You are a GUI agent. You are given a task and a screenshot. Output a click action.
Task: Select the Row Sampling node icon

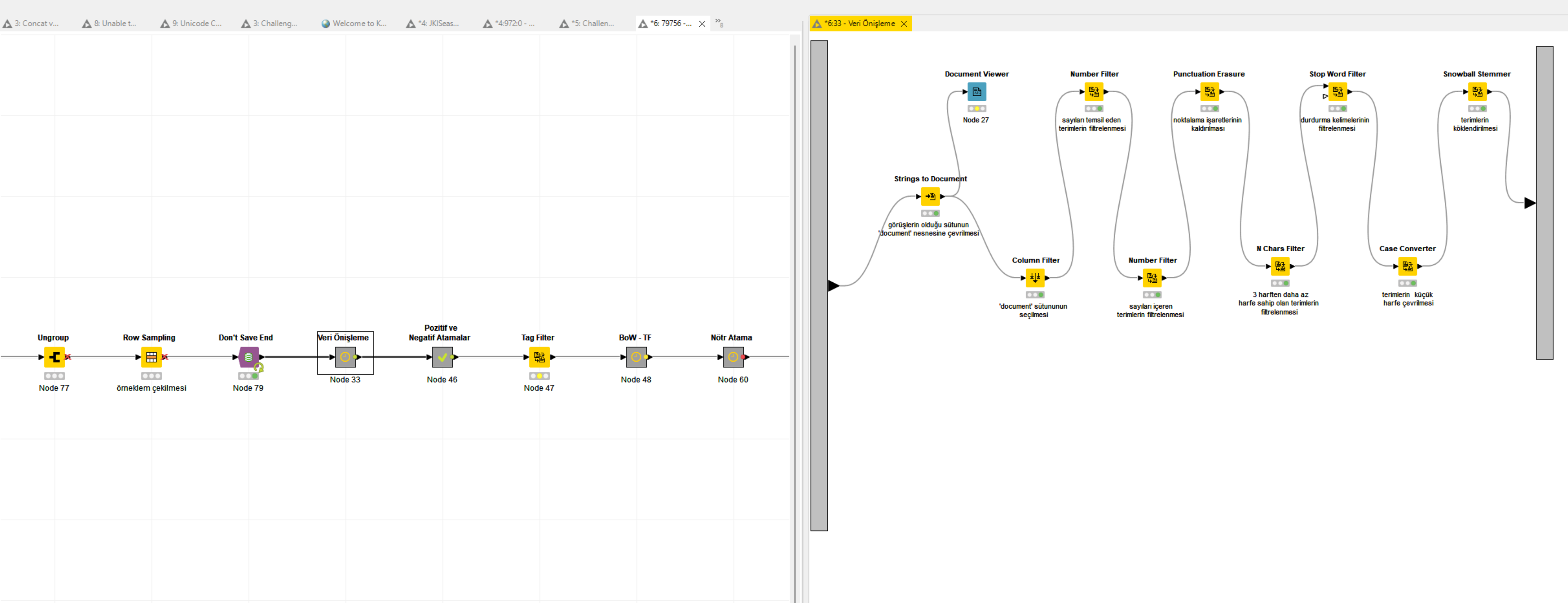[152, 357]
